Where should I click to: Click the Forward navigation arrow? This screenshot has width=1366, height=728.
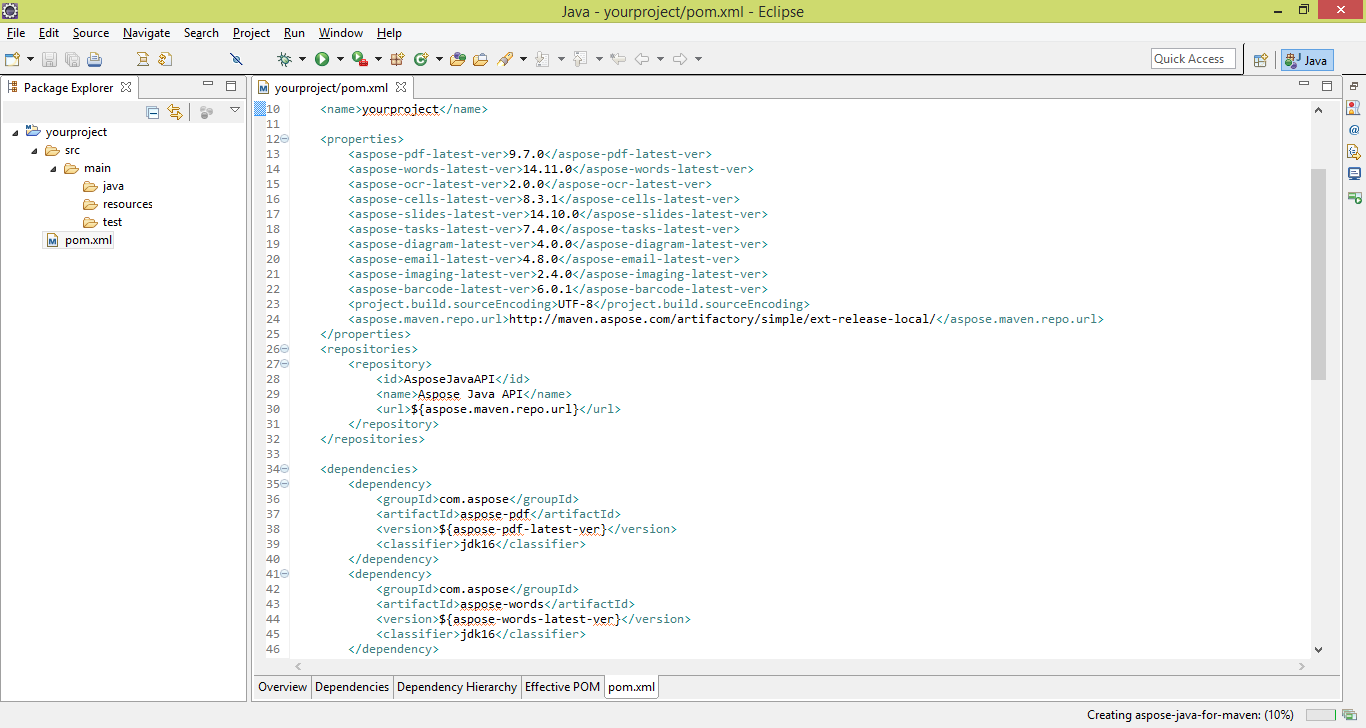[x=680, y=59]
